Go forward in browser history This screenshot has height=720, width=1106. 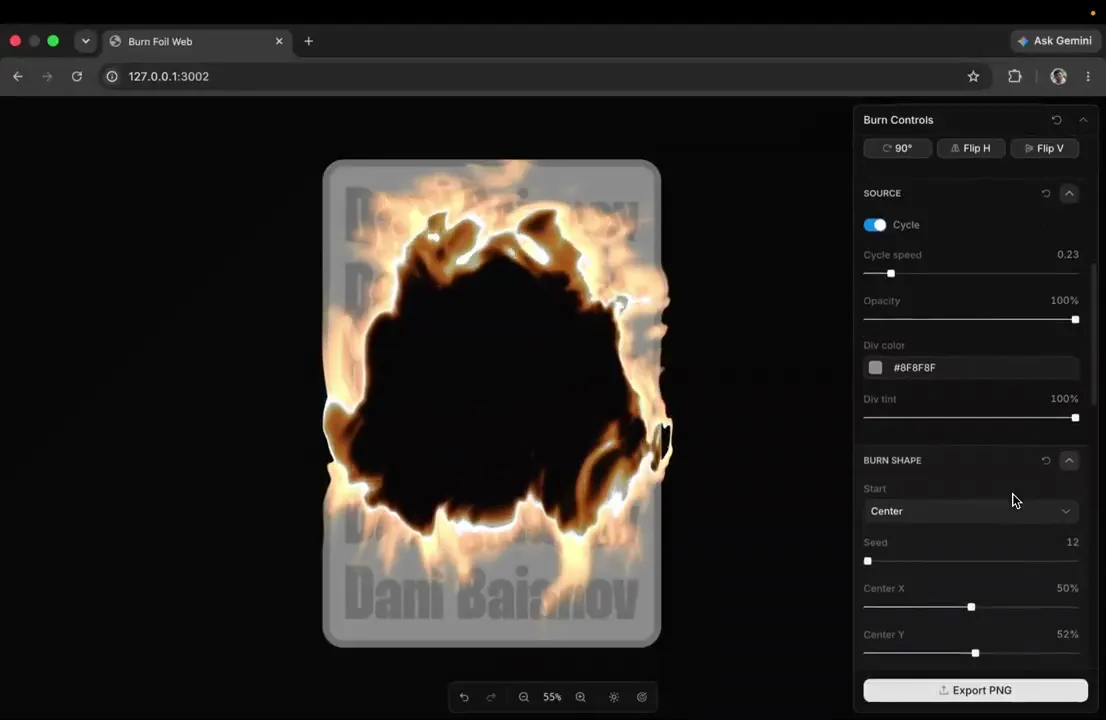click(47, 76)
